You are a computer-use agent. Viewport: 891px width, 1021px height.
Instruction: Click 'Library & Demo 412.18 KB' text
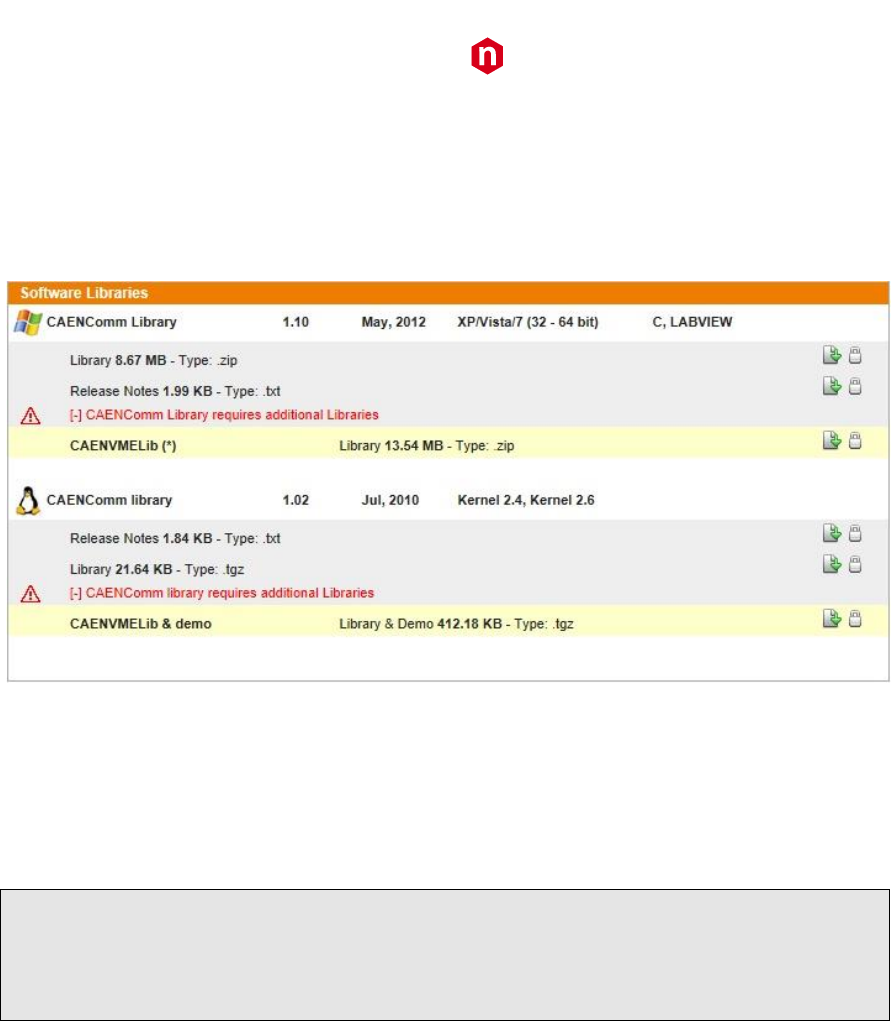(x=421, y=624)
